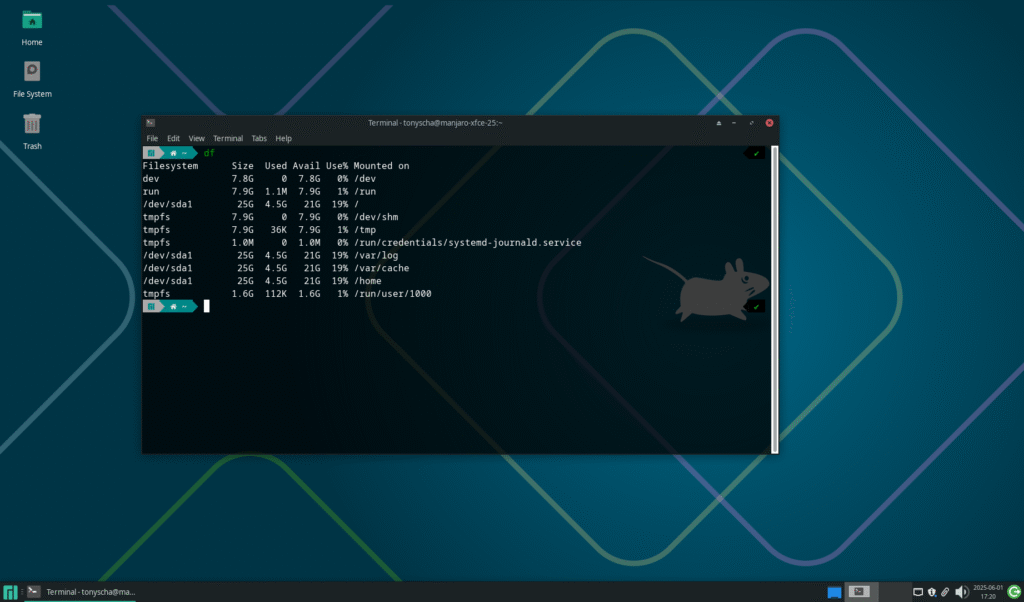1024x602 pixels.
Task: Click the '1.1M' used value in the run row
Action: pyautogui.click(x=276, y=191)
